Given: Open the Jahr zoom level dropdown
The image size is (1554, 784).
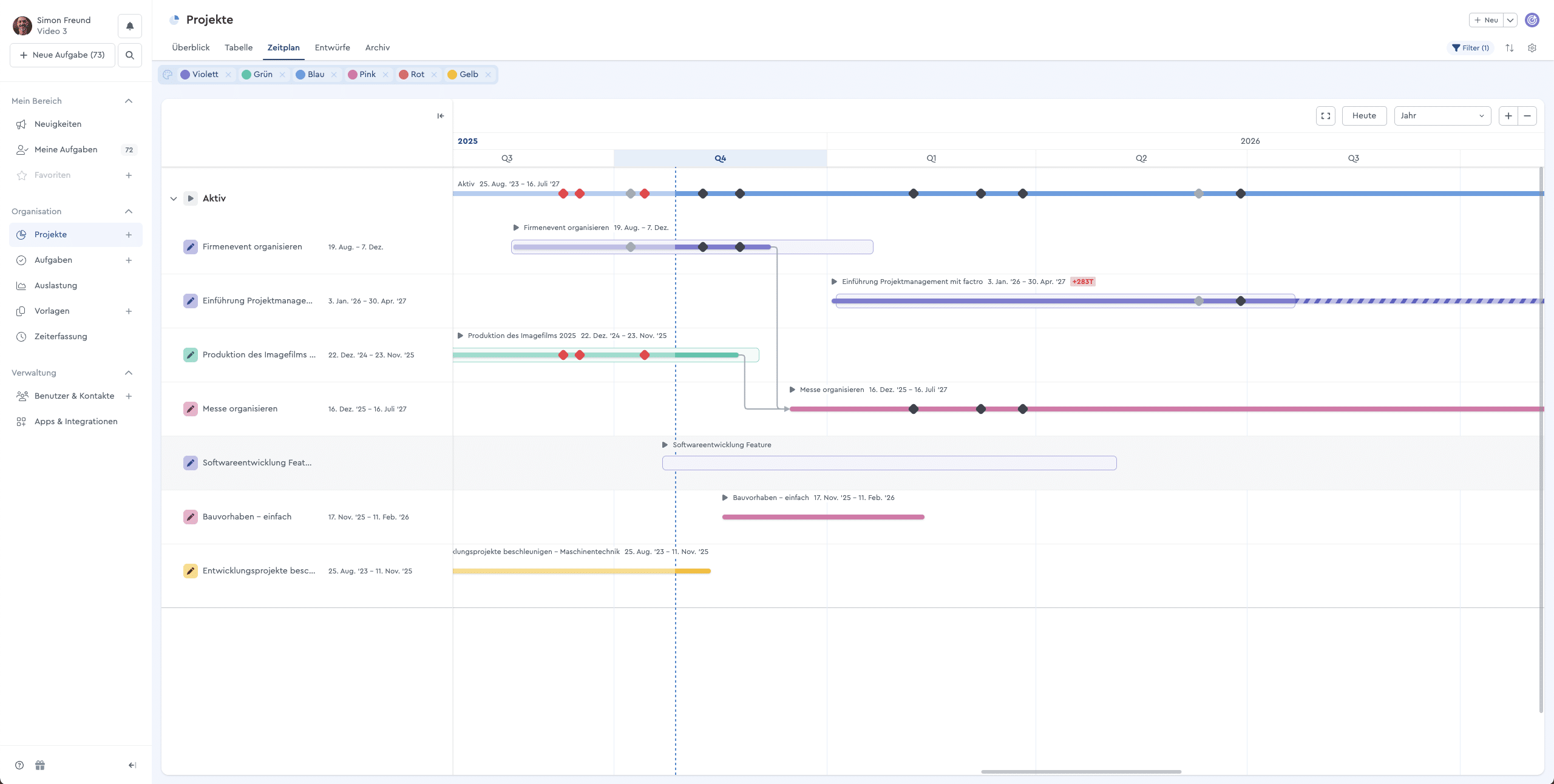Looking at the screenshot, I should [x=1442, y=115].
